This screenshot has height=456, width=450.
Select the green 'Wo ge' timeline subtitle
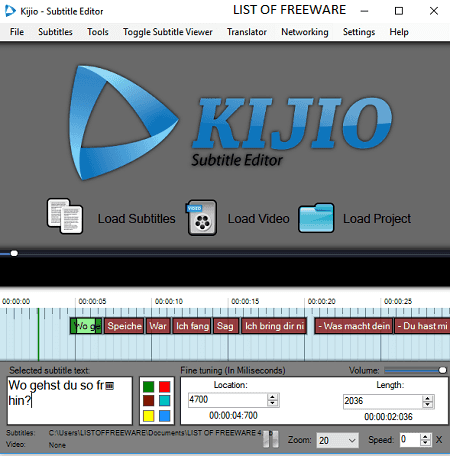[86, 326]
